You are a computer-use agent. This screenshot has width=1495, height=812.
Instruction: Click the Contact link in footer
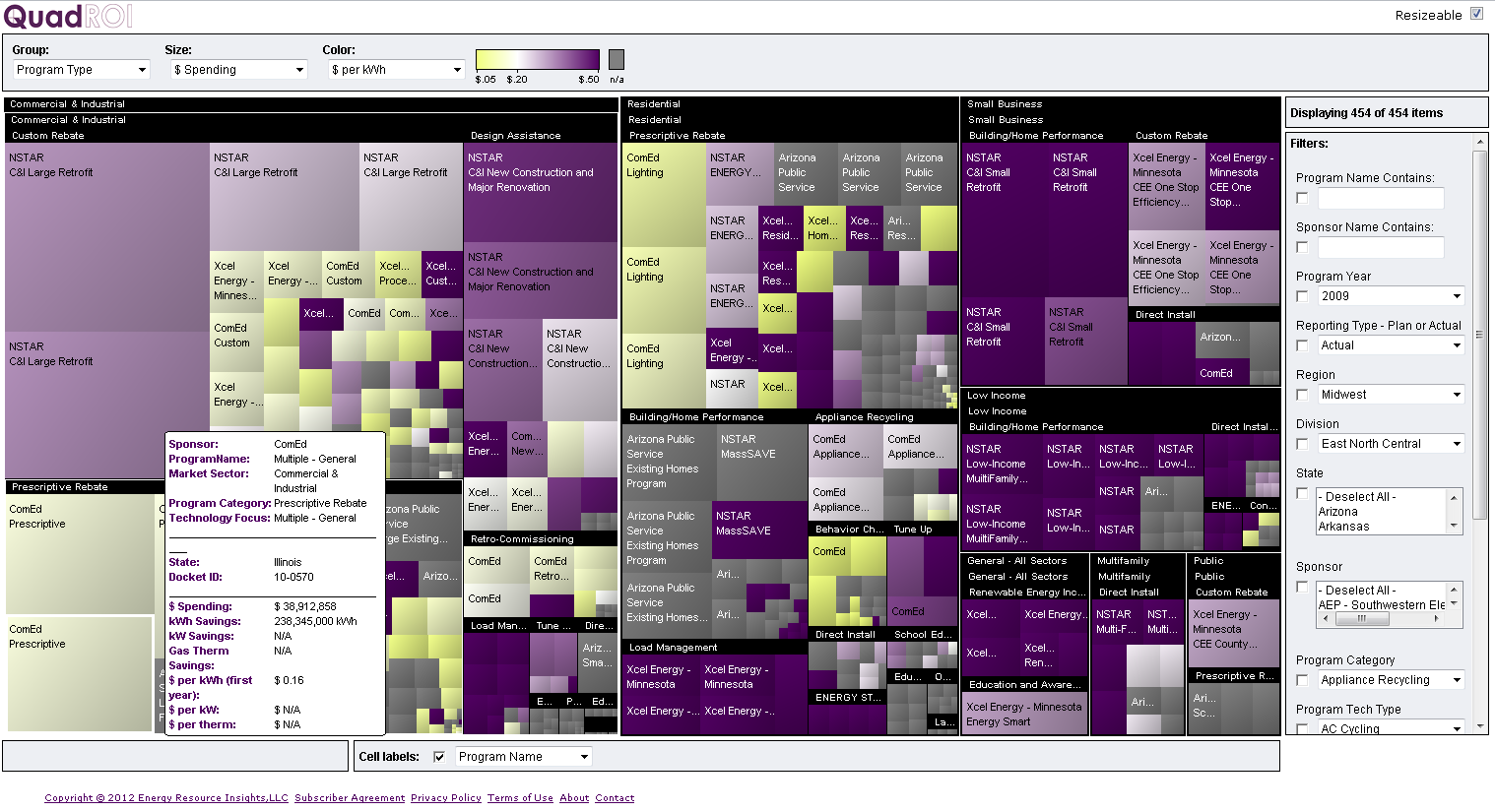615,798
